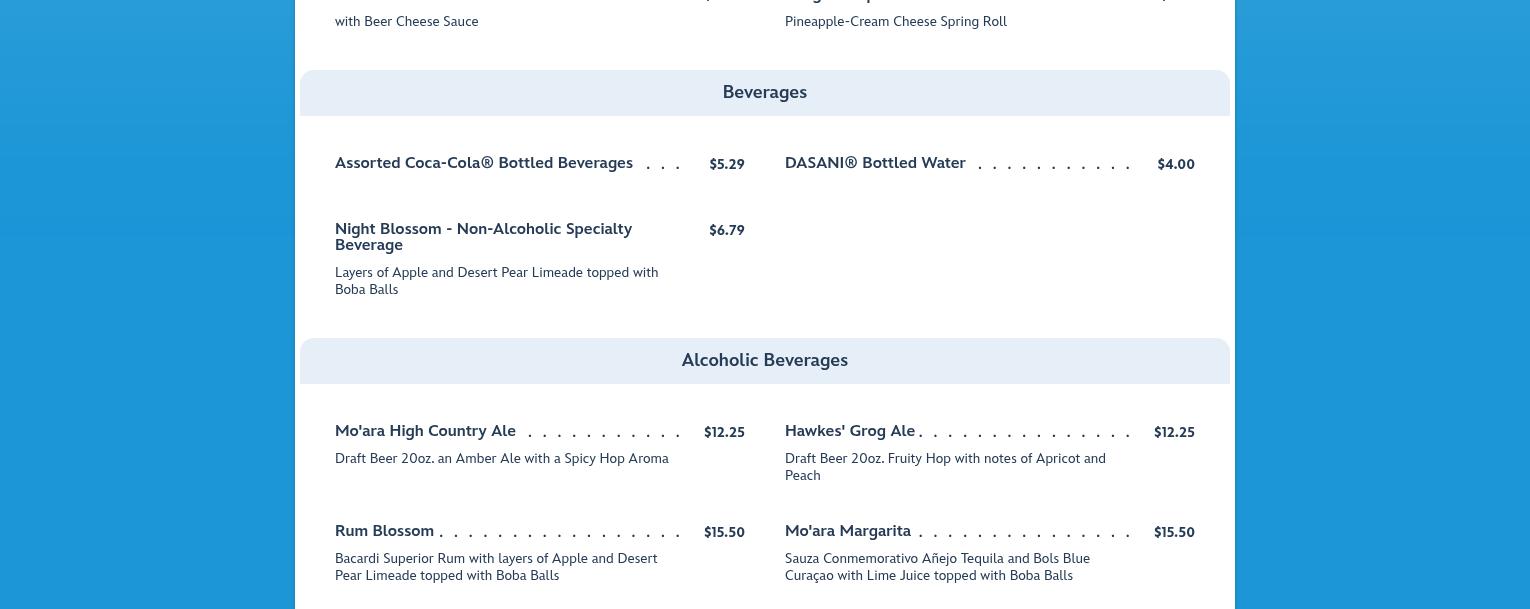Click the Amber Ale Spicy Hop description

click(501, 459)
